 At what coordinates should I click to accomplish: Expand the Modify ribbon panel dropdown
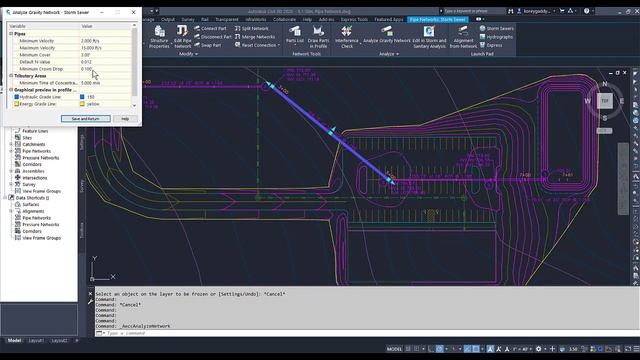(x=188, y=54)
